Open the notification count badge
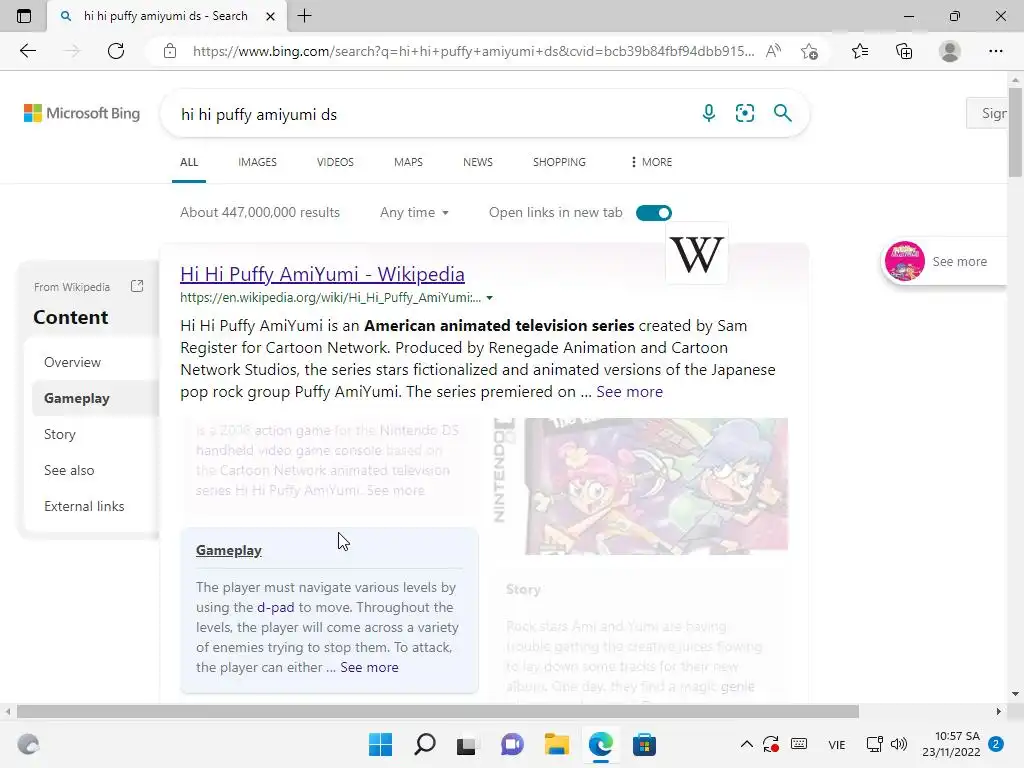Viewport: 1024px width, 768px height. 996,744
